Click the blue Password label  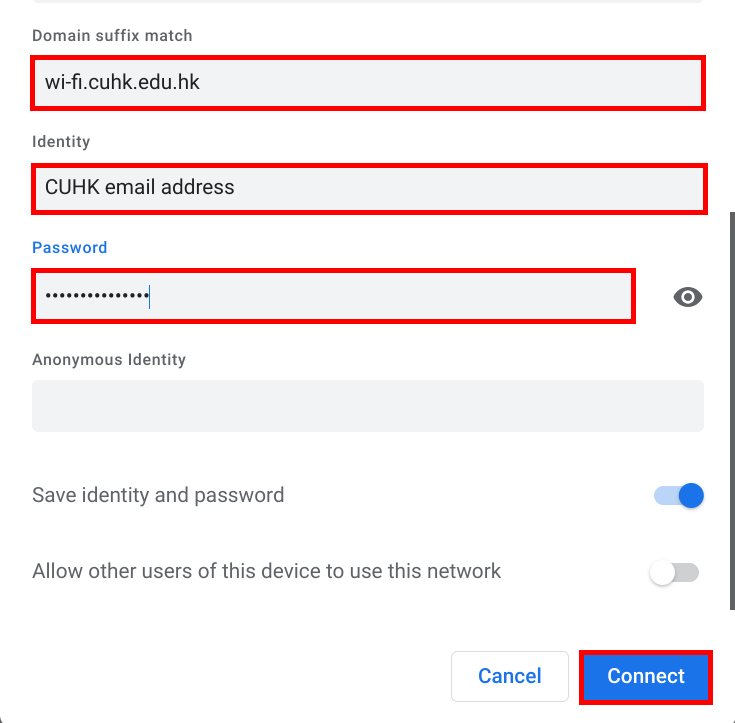click(x=69, y=247)
